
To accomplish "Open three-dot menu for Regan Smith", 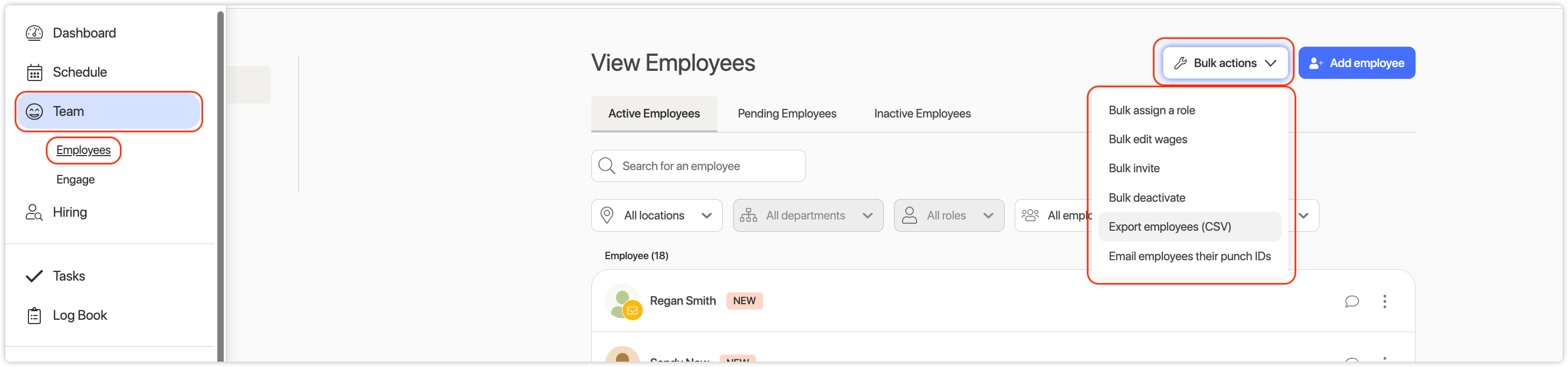I will tap(1384, 301).
